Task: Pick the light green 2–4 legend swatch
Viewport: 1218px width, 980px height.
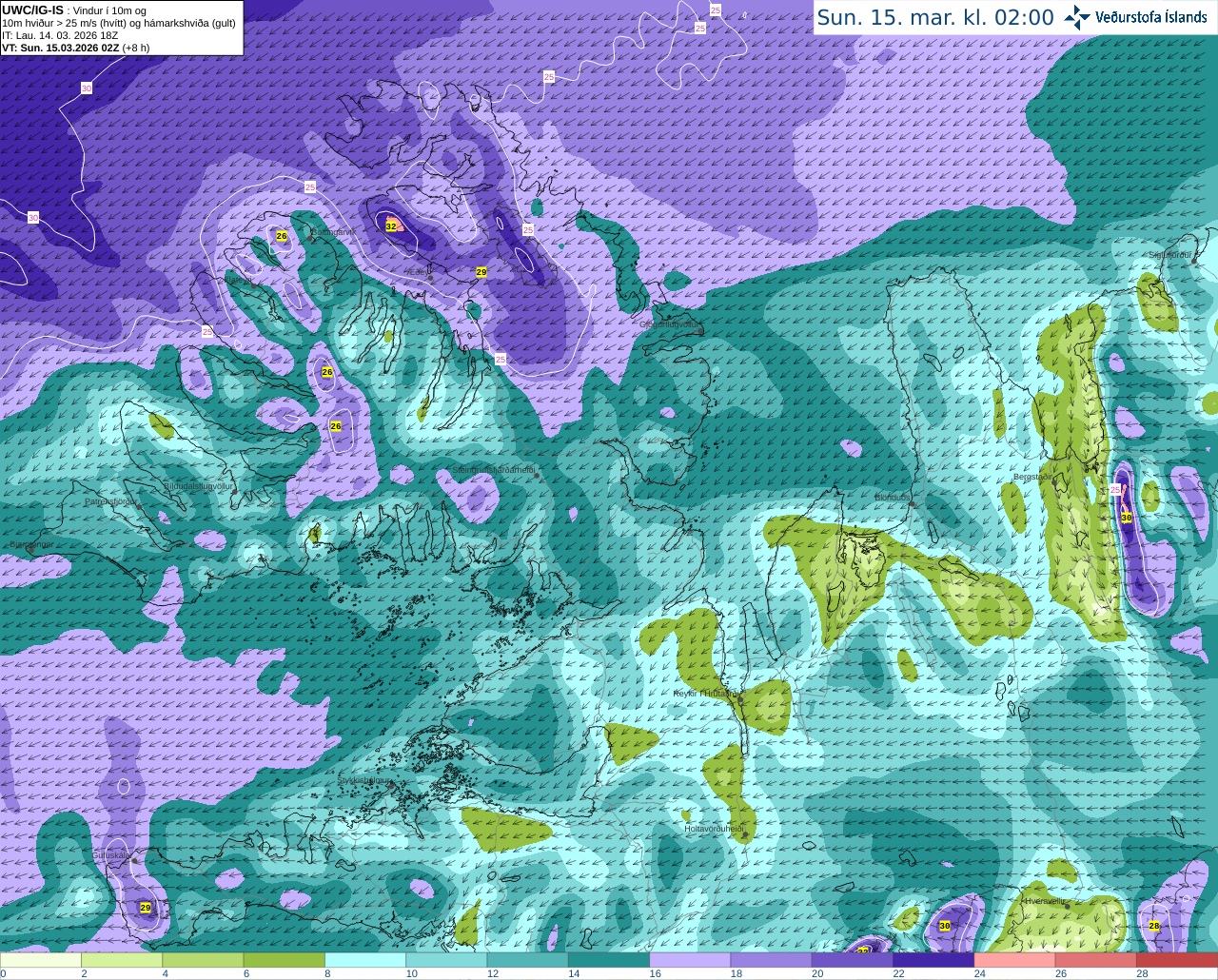Action: click(x=122, y=960)
